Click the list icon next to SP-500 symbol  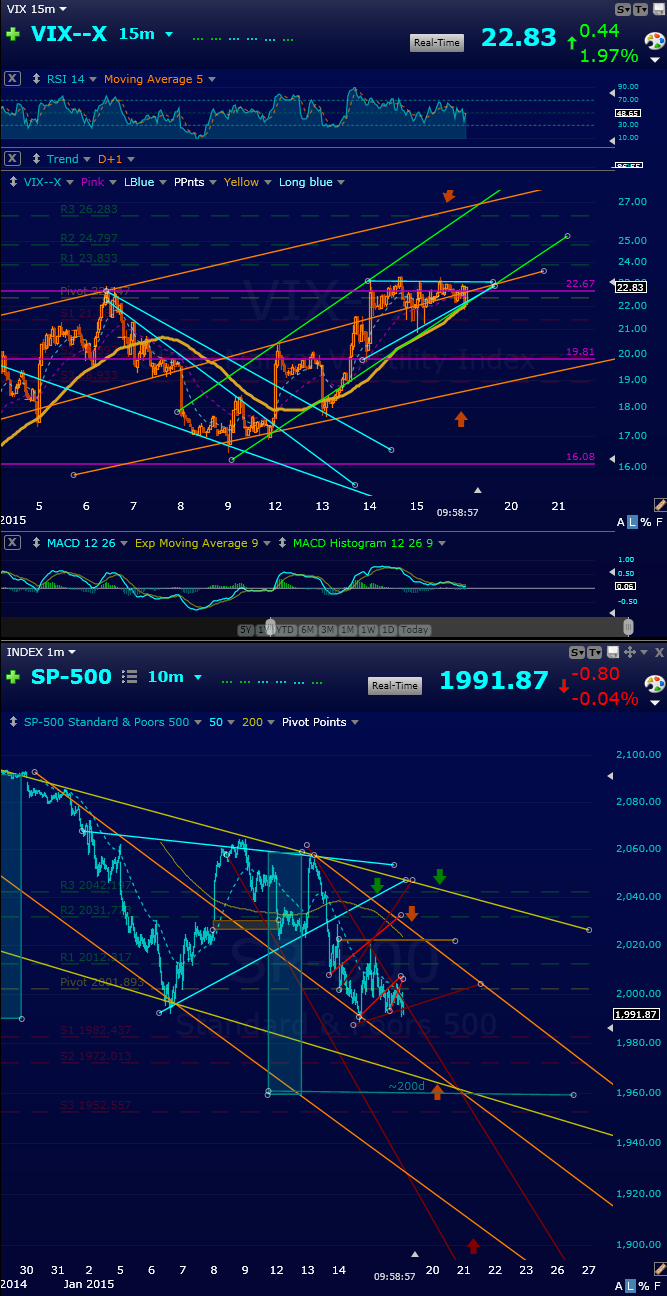[x=129, y=677]
